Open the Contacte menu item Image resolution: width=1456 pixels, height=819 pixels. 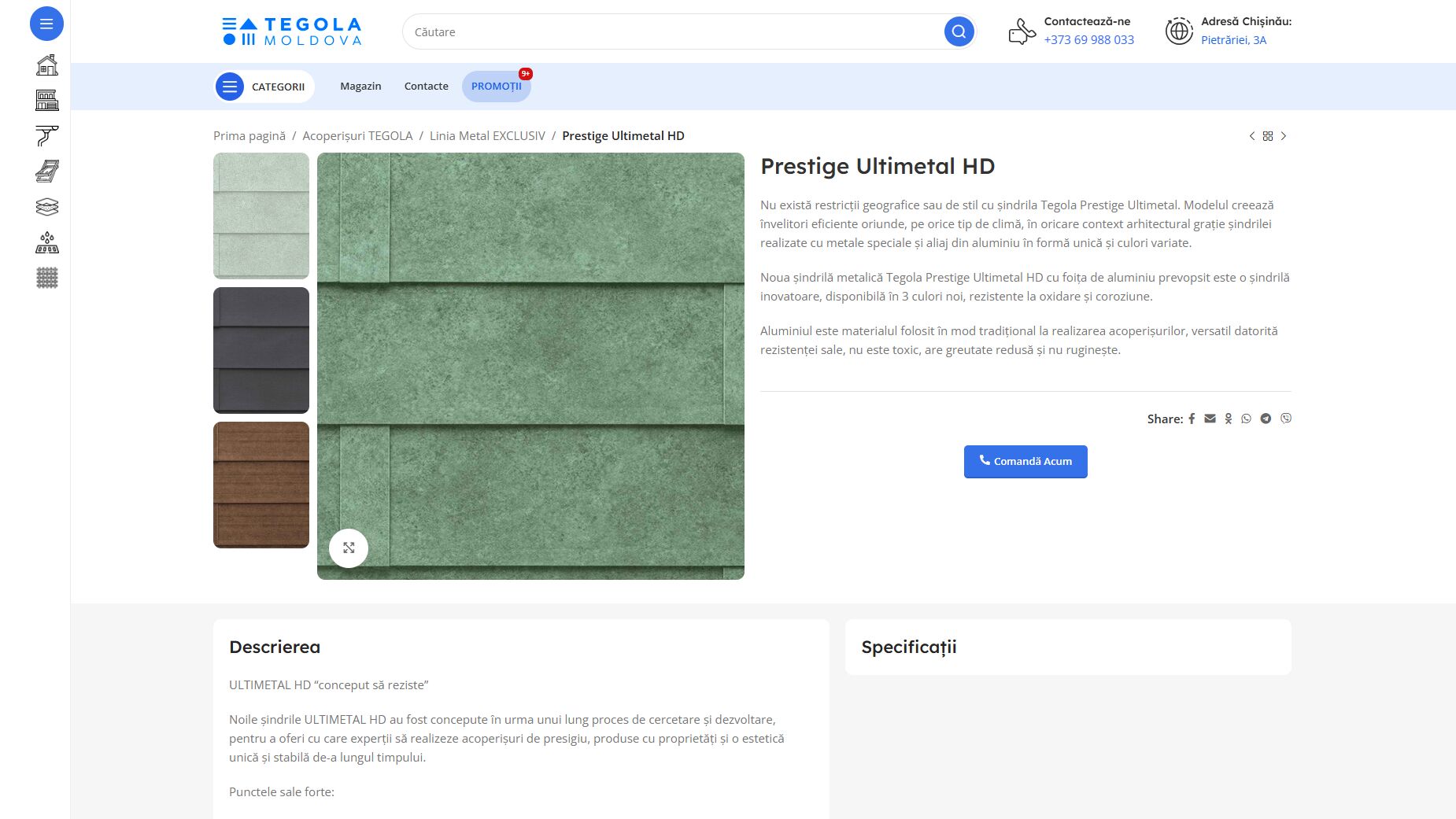(x=427, y=87)
